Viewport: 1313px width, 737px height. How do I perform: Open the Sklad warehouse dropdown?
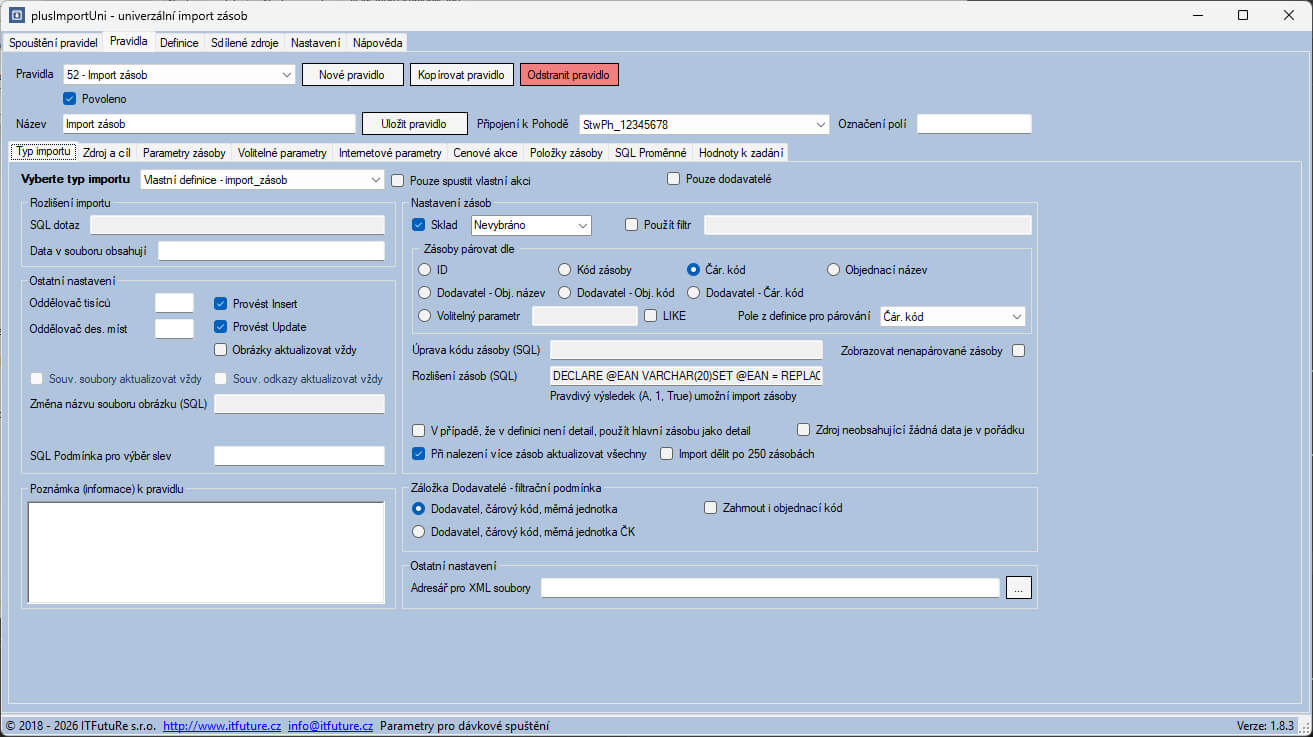[x=582, y=225]
